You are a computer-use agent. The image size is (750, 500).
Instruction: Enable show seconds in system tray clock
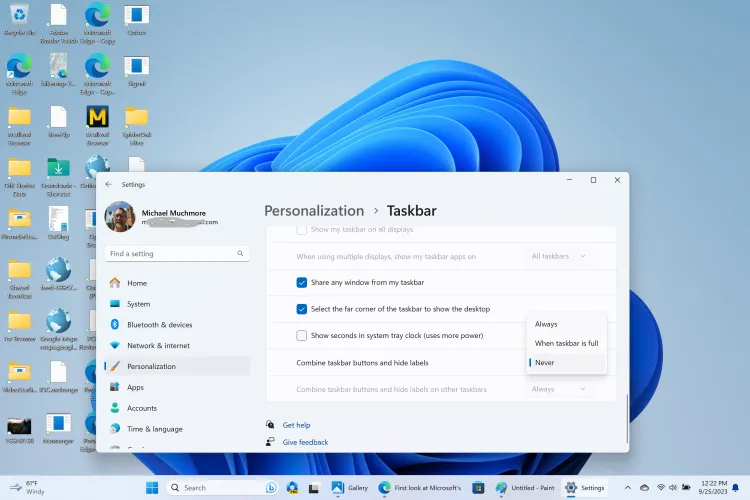[302, 336]
